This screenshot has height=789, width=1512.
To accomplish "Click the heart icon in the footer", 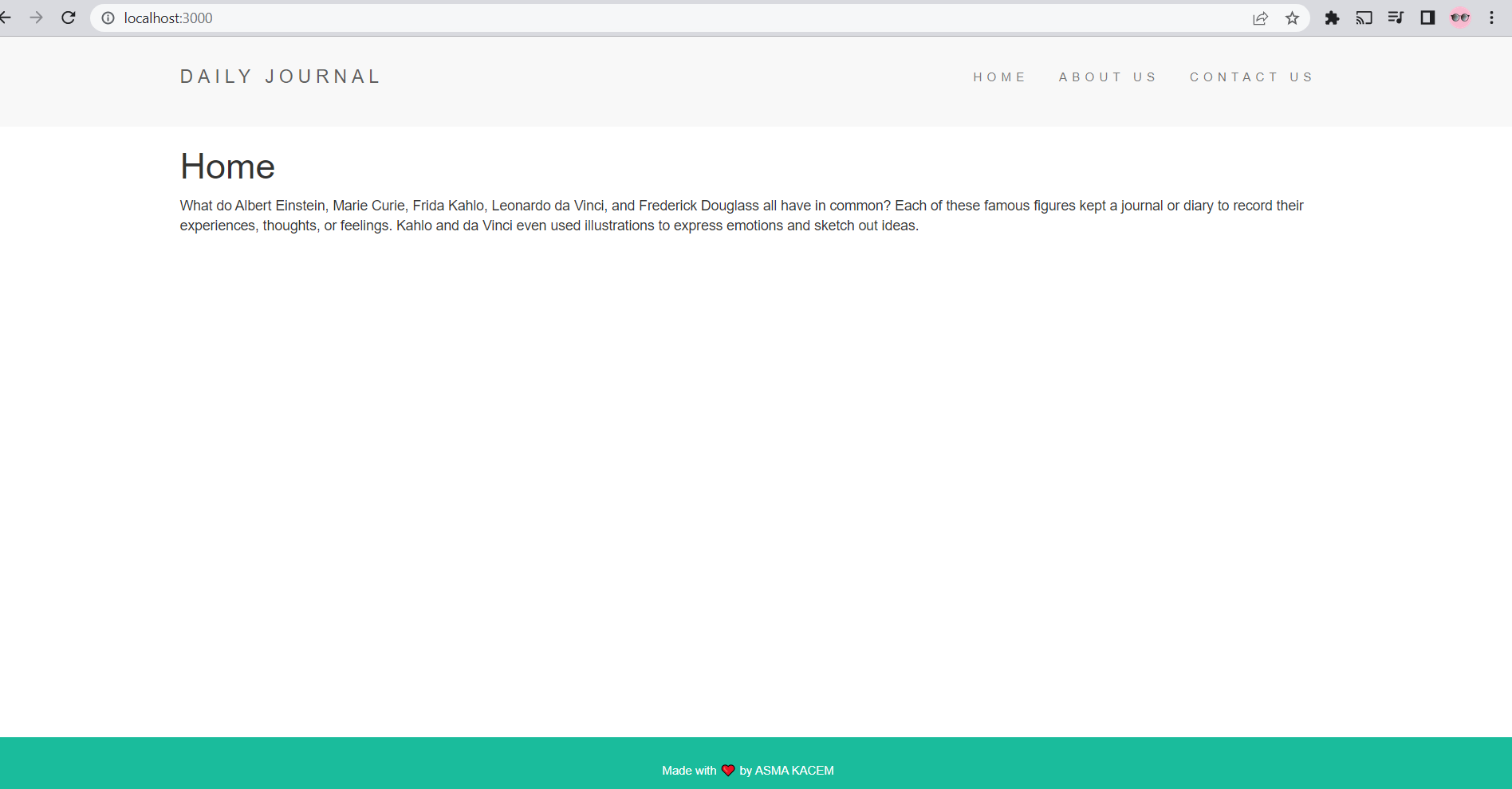I will point(726,770).
